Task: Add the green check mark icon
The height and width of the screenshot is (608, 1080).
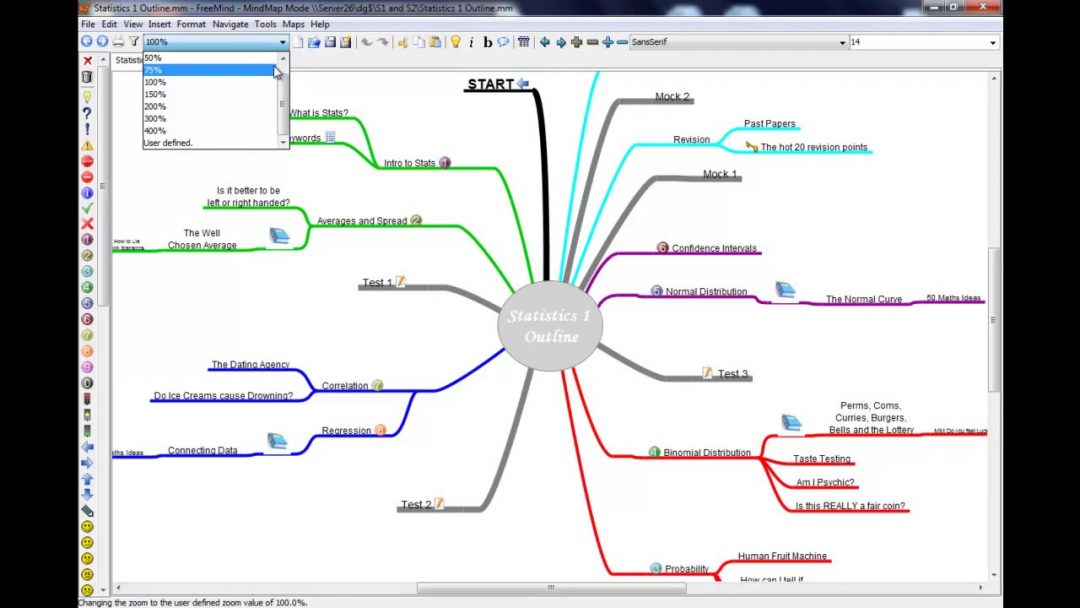Action: 87,208
